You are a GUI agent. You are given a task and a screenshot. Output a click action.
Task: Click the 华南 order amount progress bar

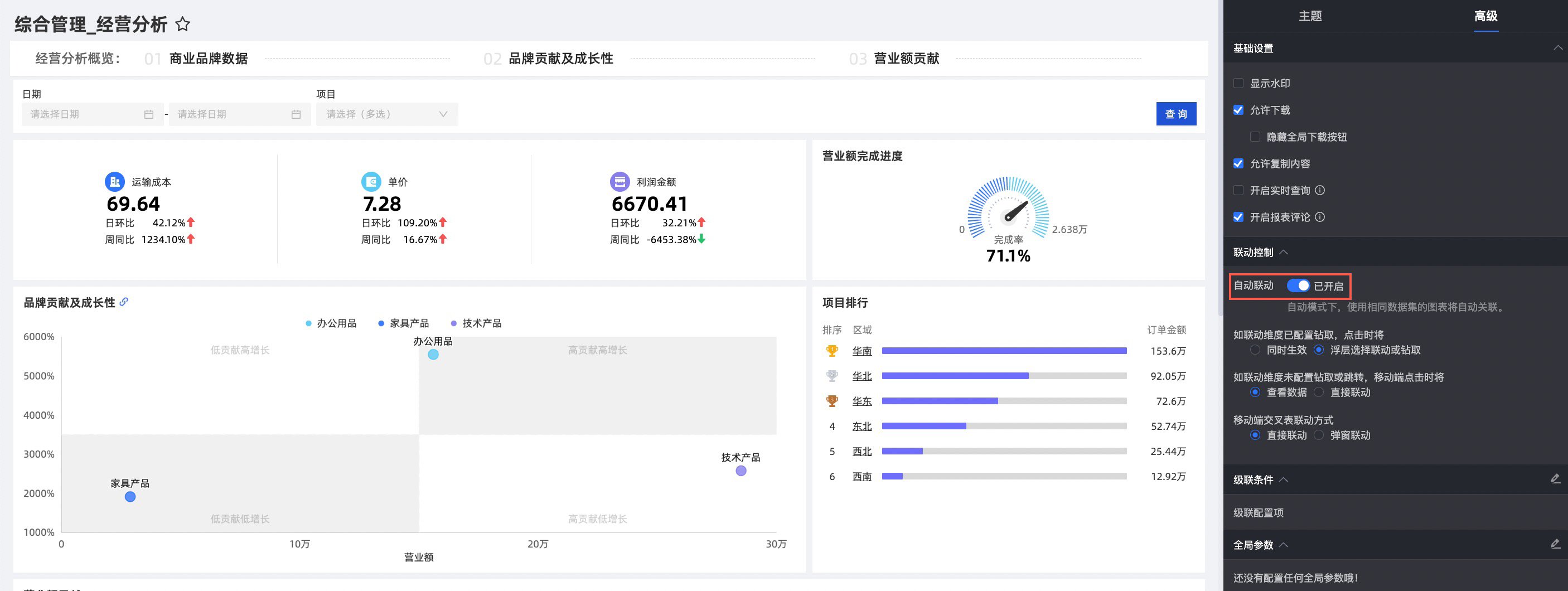tap(1004, 351)
